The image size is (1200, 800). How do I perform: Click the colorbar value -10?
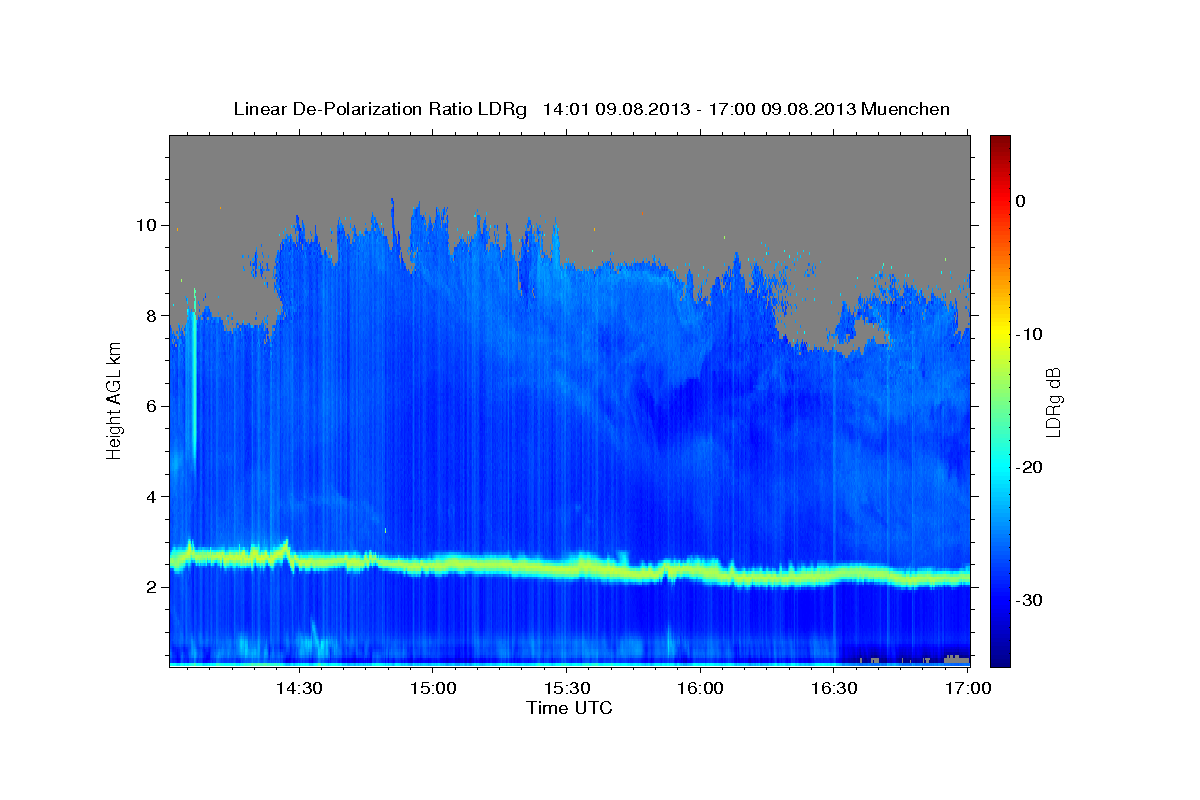tap(1029, 334)
